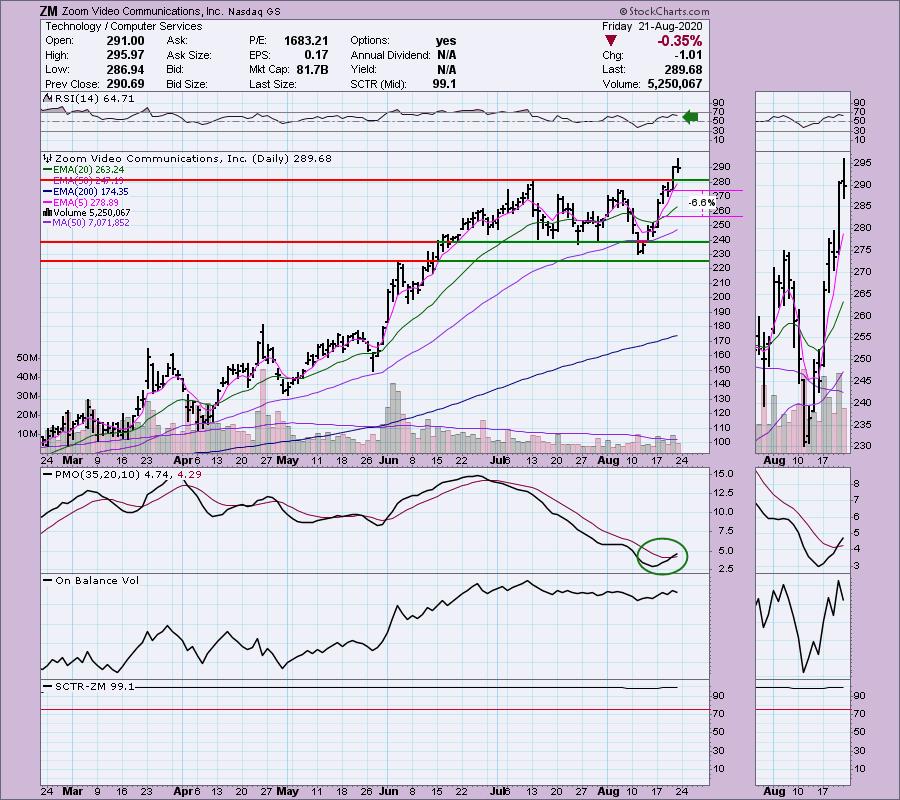Click the candlestick icon beside the Daily price label

pos(48,158)
